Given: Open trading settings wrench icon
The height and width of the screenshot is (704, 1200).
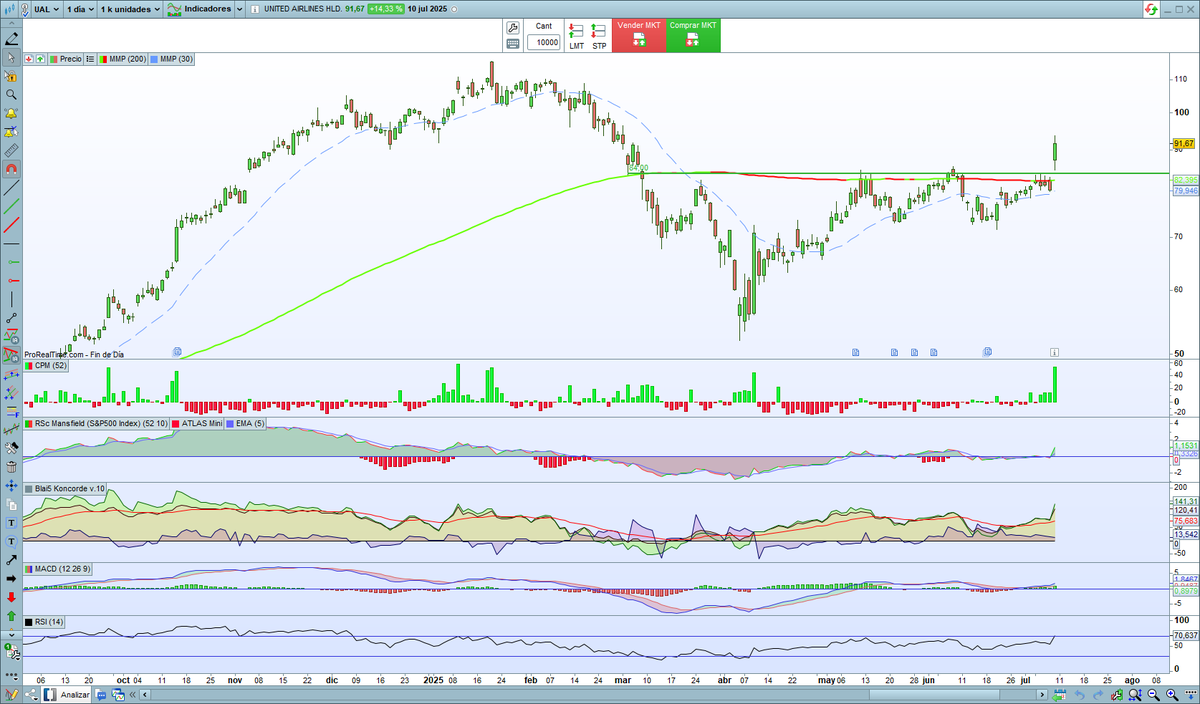Looking at the screenshot, I should tap(513, 28).
